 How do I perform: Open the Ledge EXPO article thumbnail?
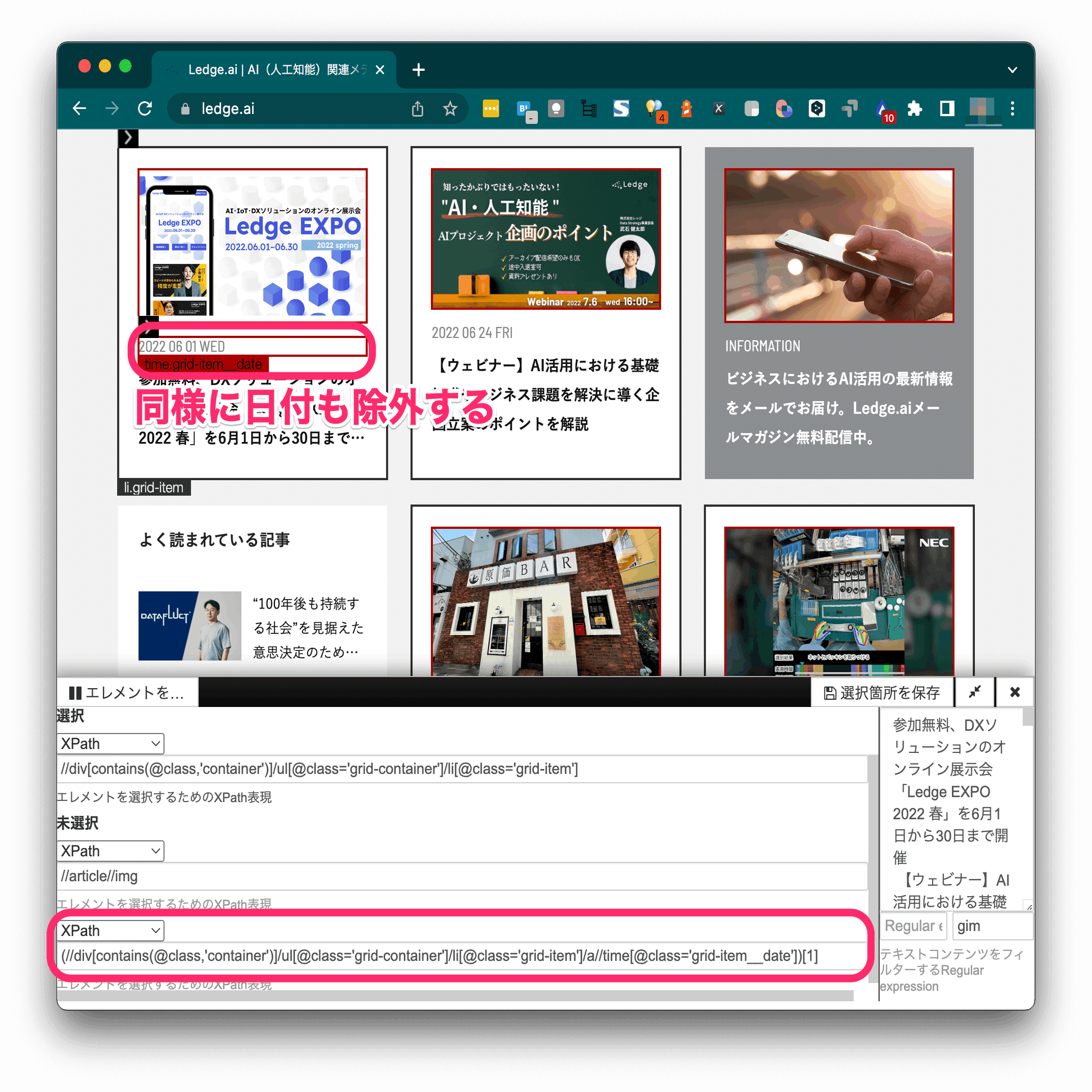point(253,245)
